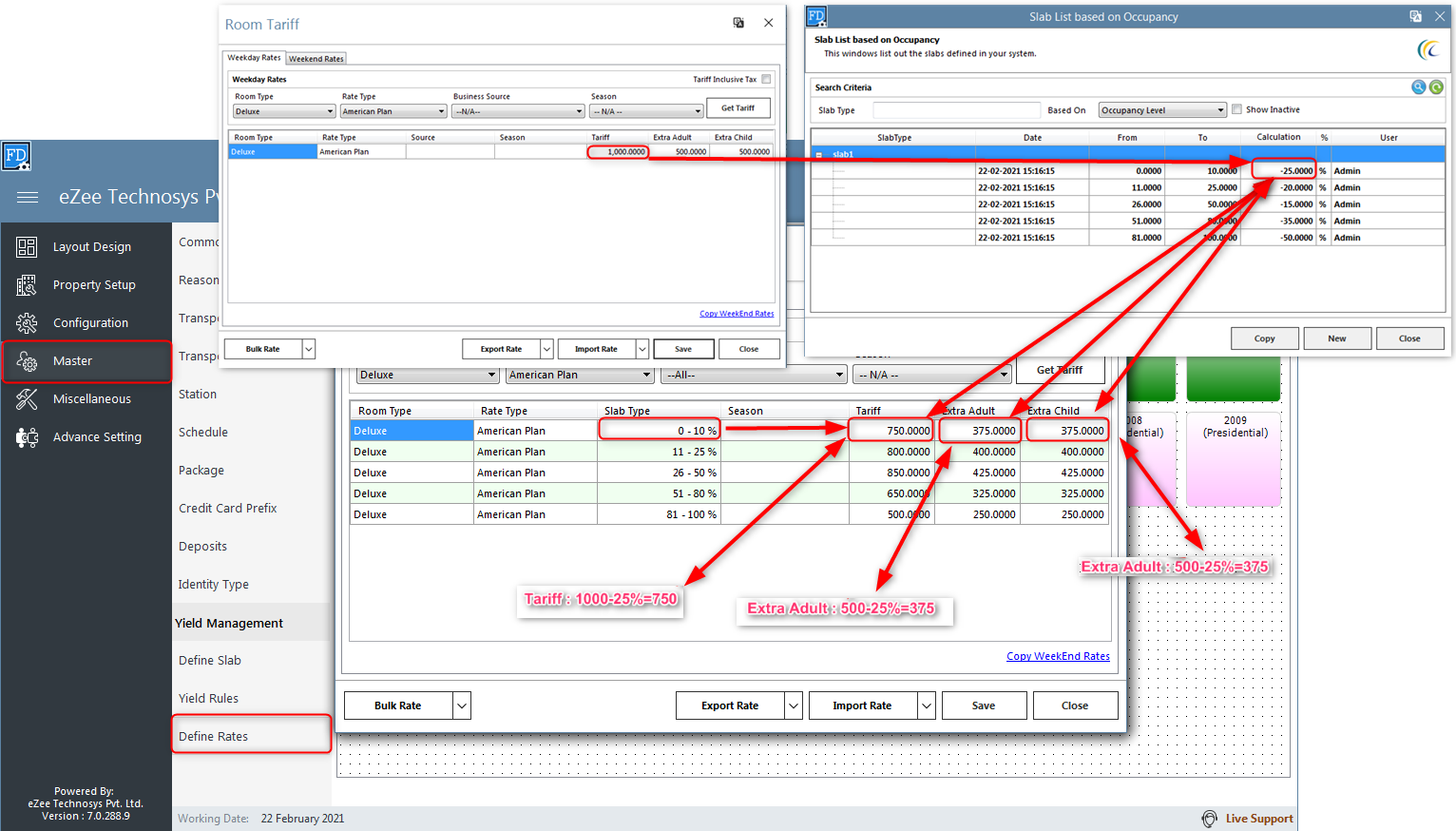
Task: Click Copy WeekEnd Rates link in lower window
Action: 1058,656
